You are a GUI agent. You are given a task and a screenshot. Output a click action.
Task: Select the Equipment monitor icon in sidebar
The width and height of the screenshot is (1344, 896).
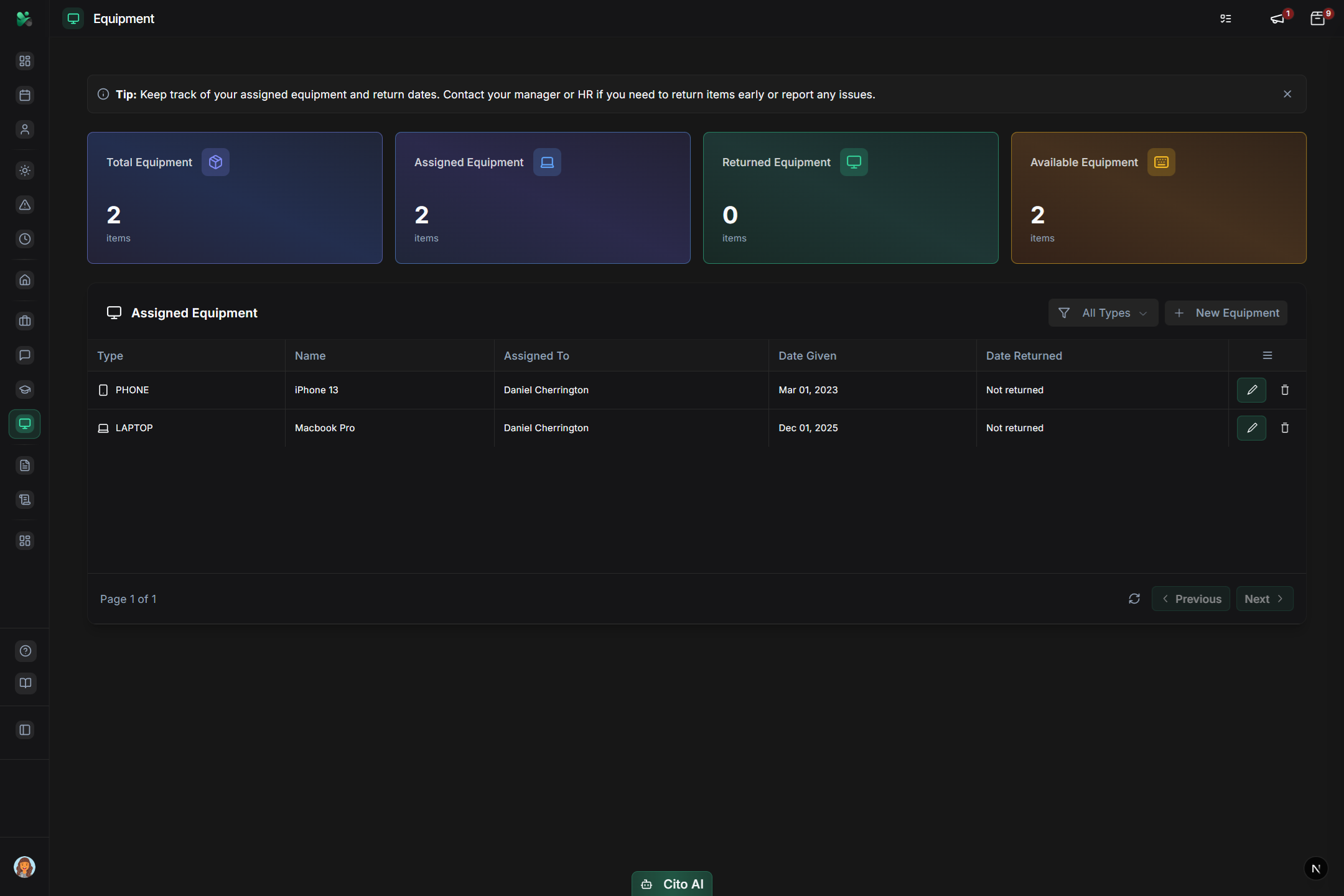pyautogui.click(x=25, y=424)
